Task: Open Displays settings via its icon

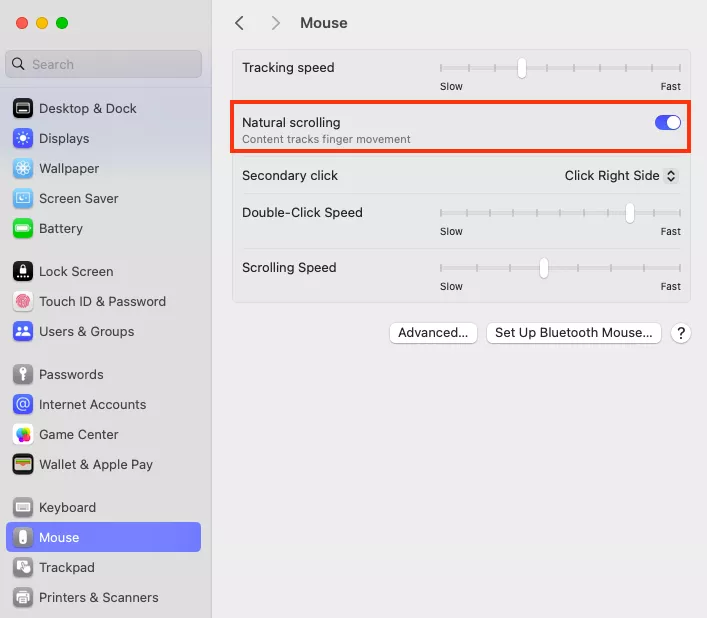Action: coord(23,139)
